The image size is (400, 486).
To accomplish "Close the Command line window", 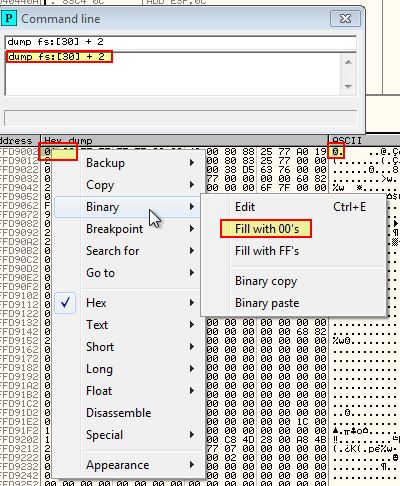I will coord(345,18).
